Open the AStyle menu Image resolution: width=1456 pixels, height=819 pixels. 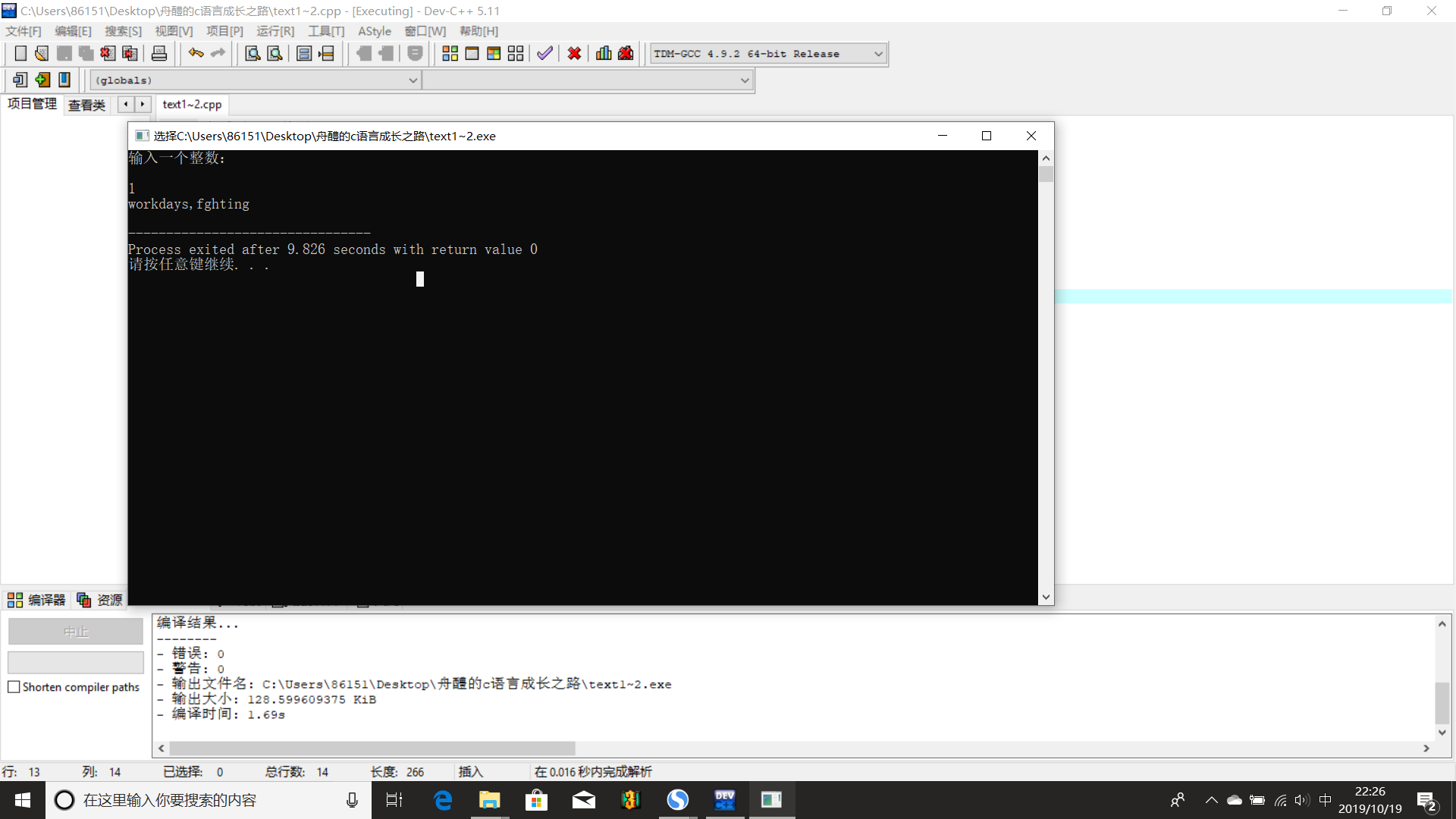coord(375,31)
